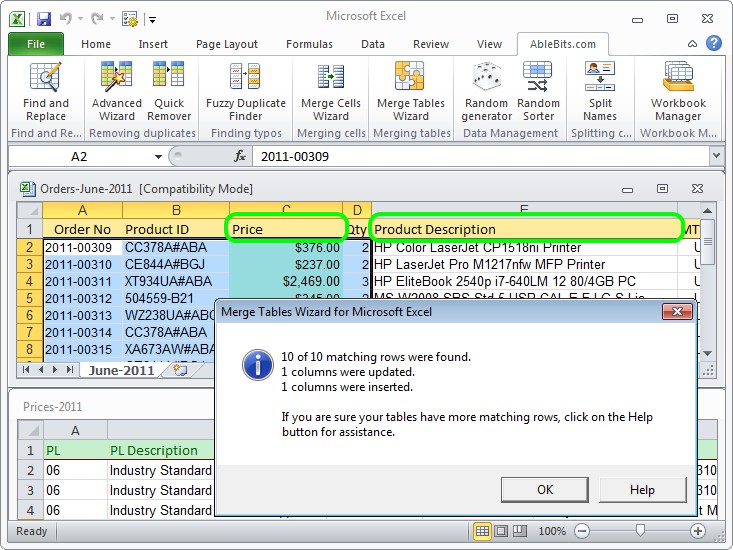Switch to Page Layout view in status bar
Viewport: 733px width, 550px height.
pyautogui.click(x=501, y=531)
